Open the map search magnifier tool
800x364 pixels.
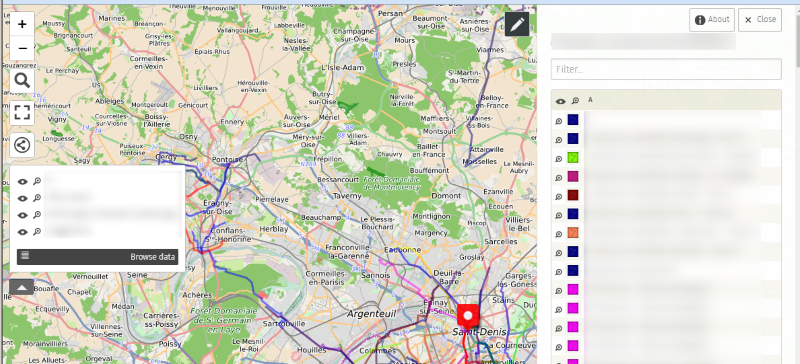[22, 81]
